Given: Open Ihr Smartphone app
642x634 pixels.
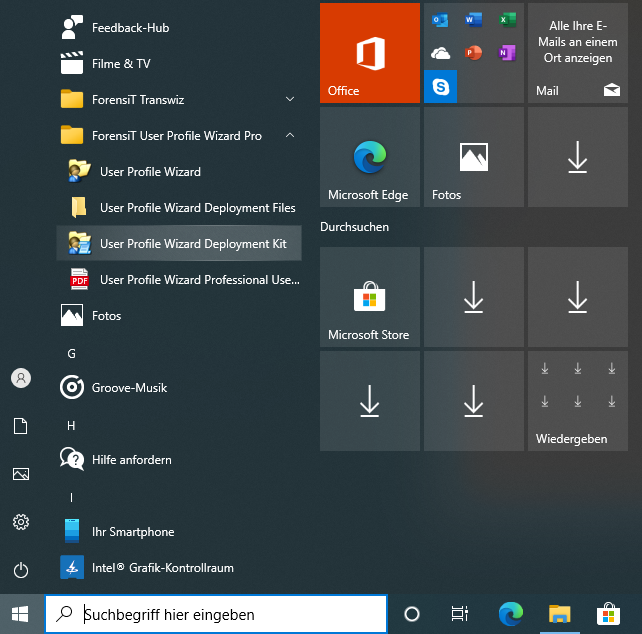Looking at the screenshot, I should (179, 532).
